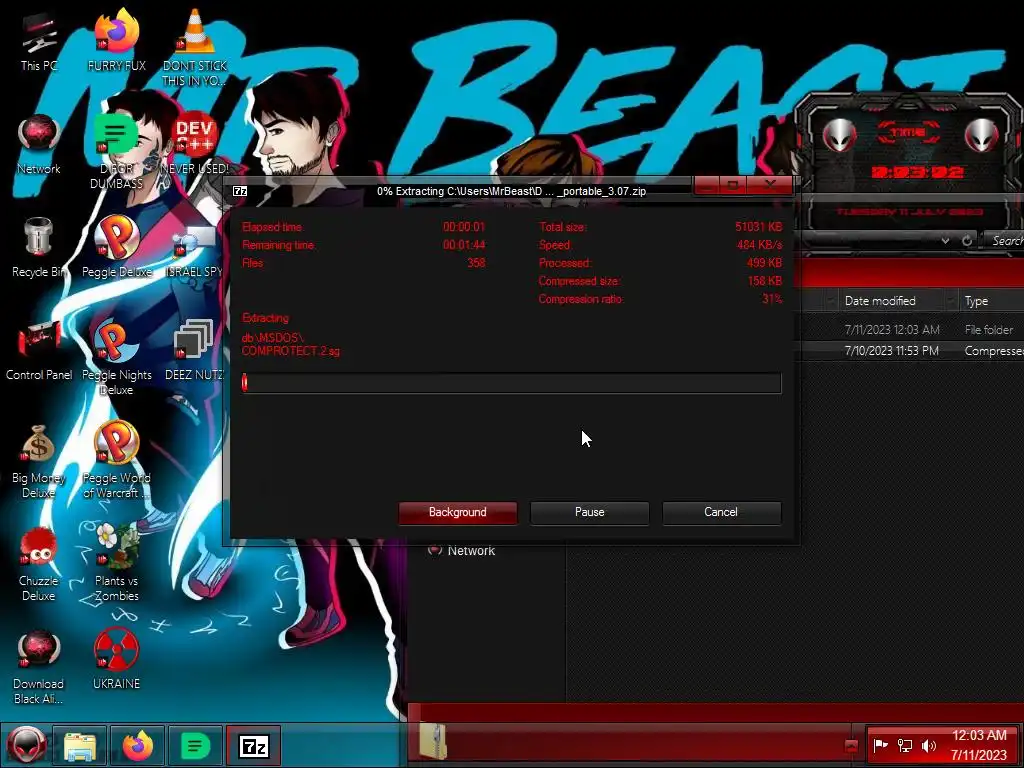Launch Big Money Deluxe shortcut

tap(39, 460)
